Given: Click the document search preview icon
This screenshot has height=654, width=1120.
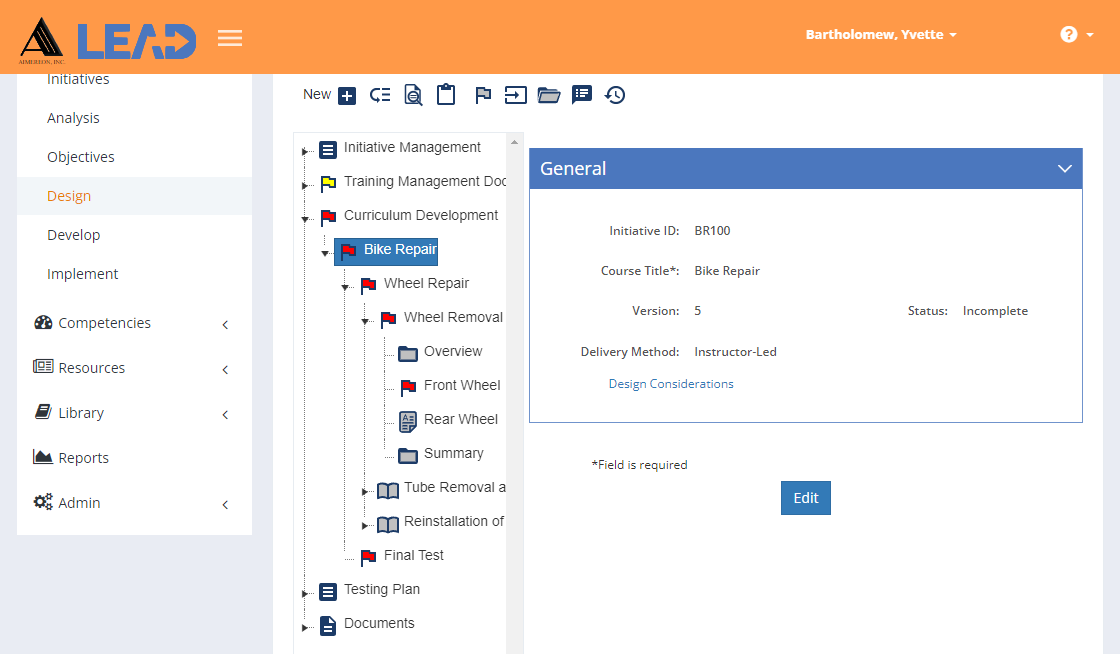Looking at the screenshot, I should tap(413, 95).
